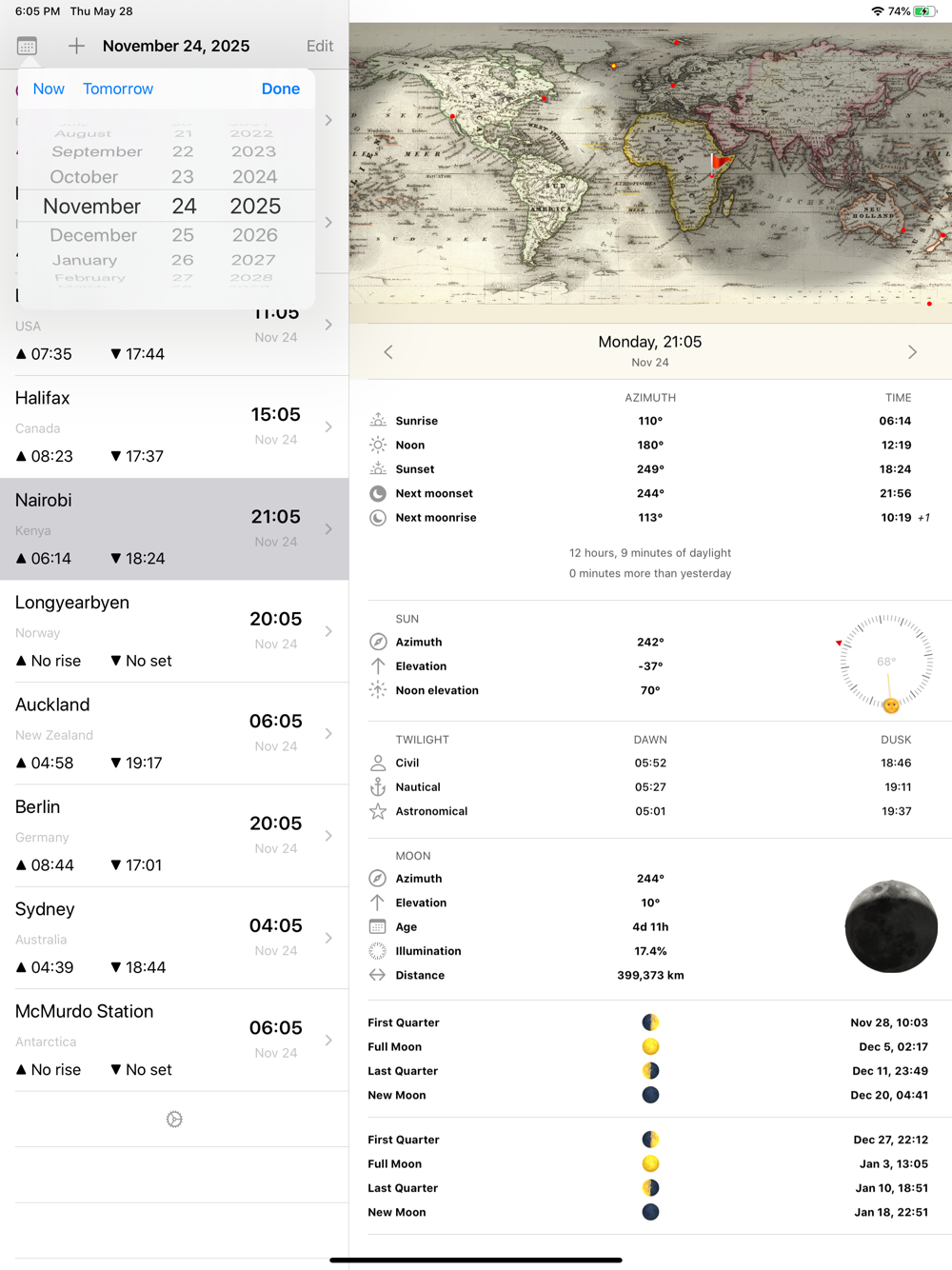Open Nairobi location details chevron
Image resolution: width=952 pixels, height=1270 pixels.
click(x=328, y=529)
